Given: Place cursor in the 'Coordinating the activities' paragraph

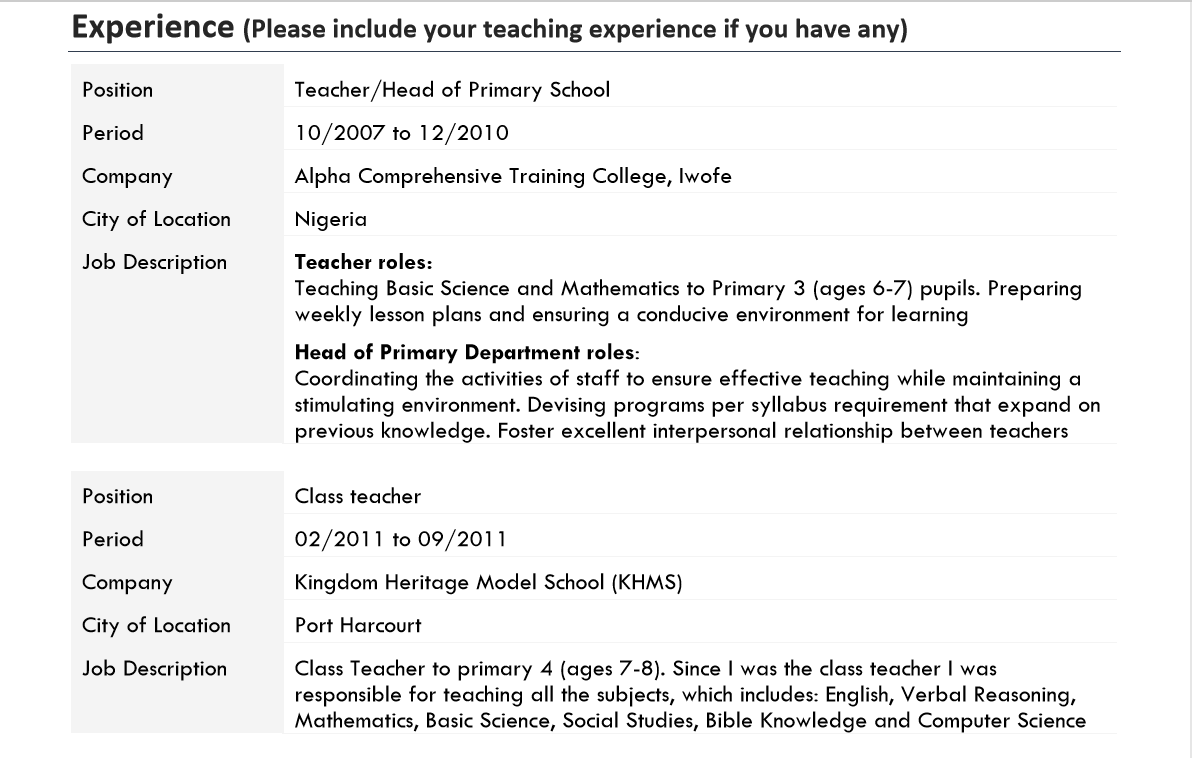Looking at the screenshot, I should (688, 405).
